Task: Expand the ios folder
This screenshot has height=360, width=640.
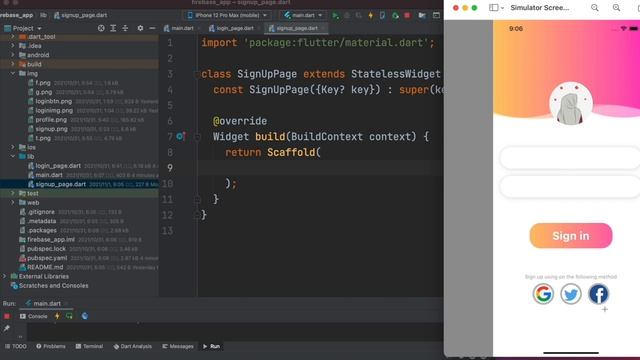Action: pos(13,147)
